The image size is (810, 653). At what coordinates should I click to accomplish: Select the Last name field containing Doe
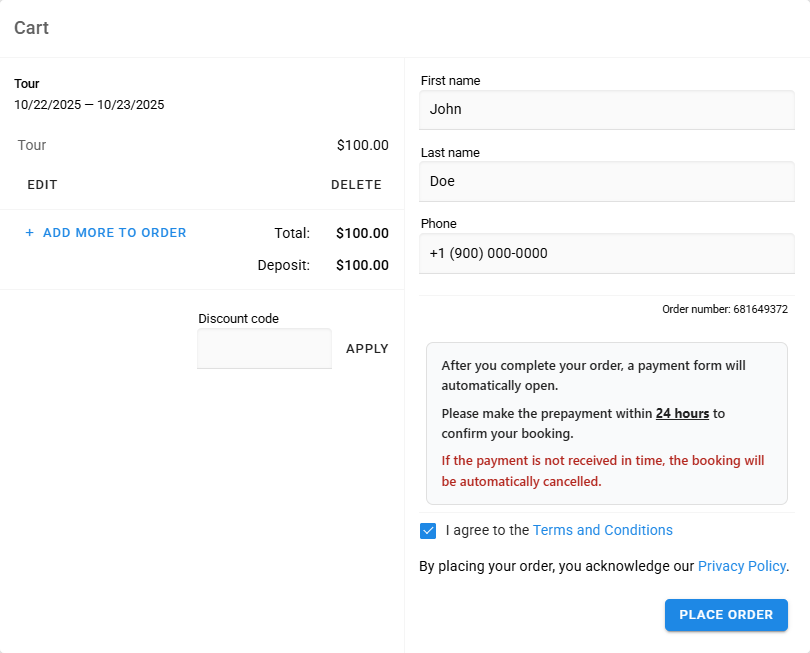click(x=606, y=182)
